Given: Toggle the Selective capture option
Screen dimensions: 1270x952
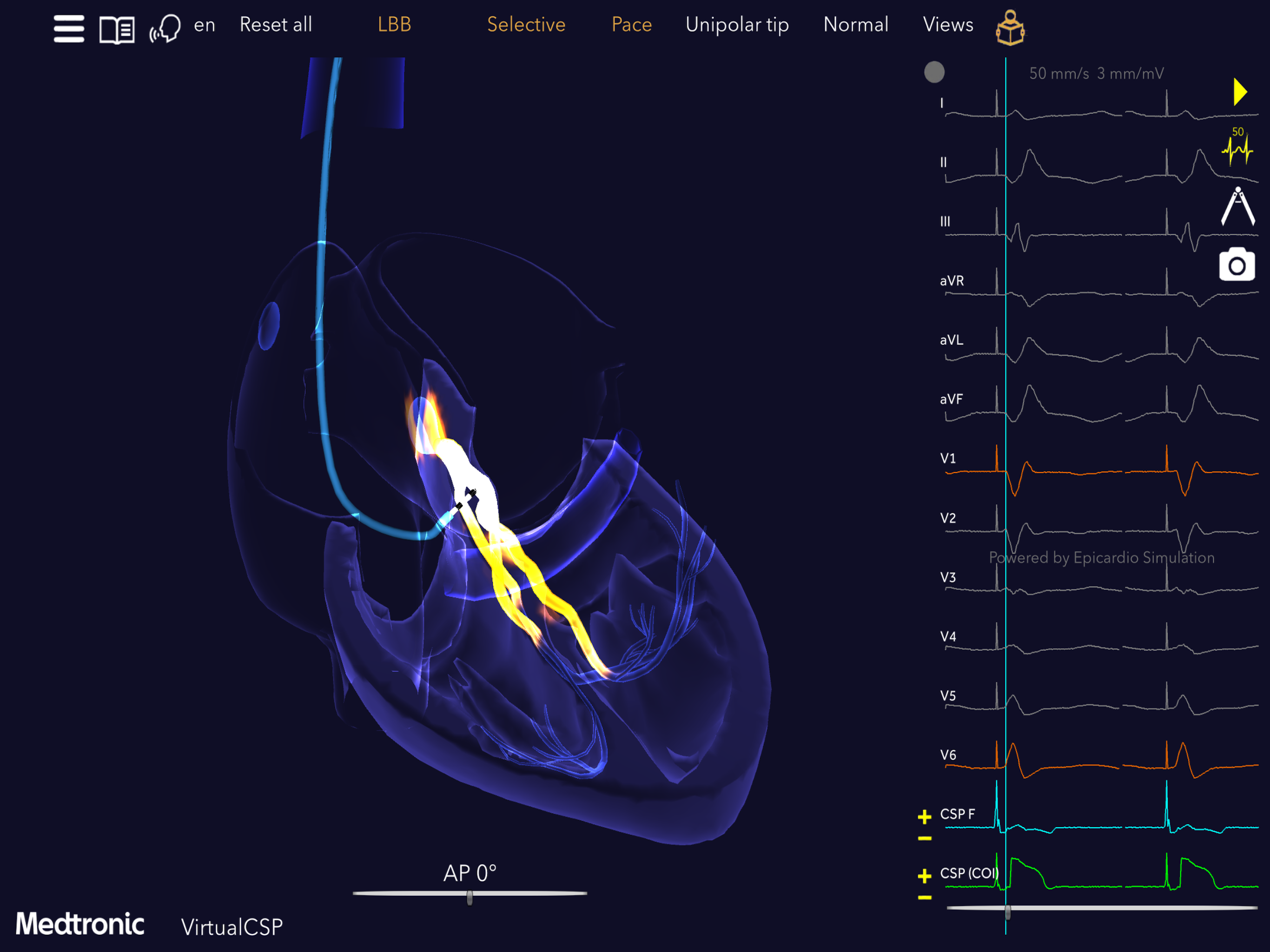Looking at the screenshot, I should (526, 25).
